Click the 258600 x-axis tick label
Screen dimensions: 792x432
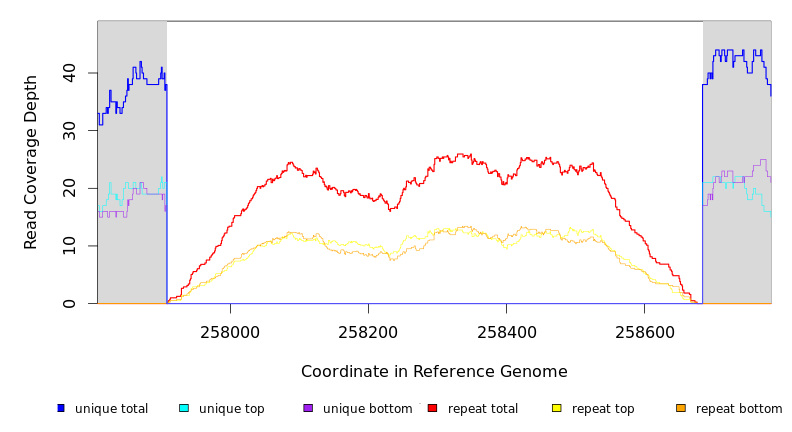point(644,329)
